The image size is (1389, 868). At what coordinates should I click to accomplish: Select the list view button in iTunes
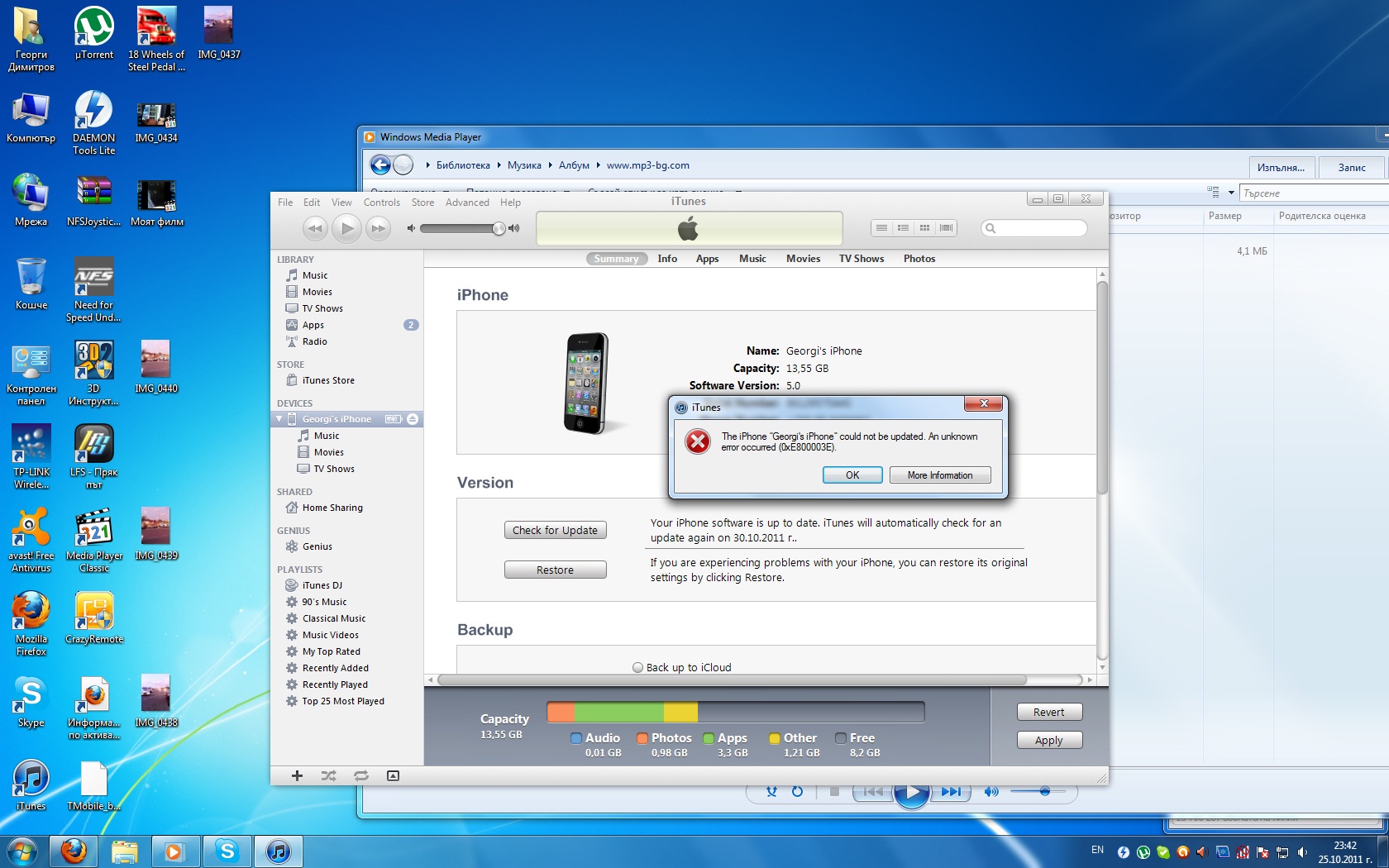click(x=881, y=227)
